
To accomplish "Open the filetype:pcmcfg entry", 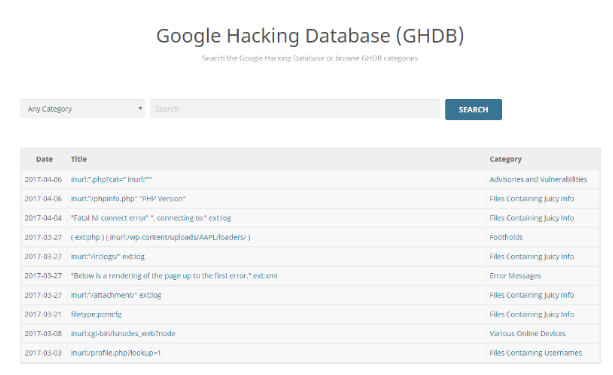I will 96,314.
